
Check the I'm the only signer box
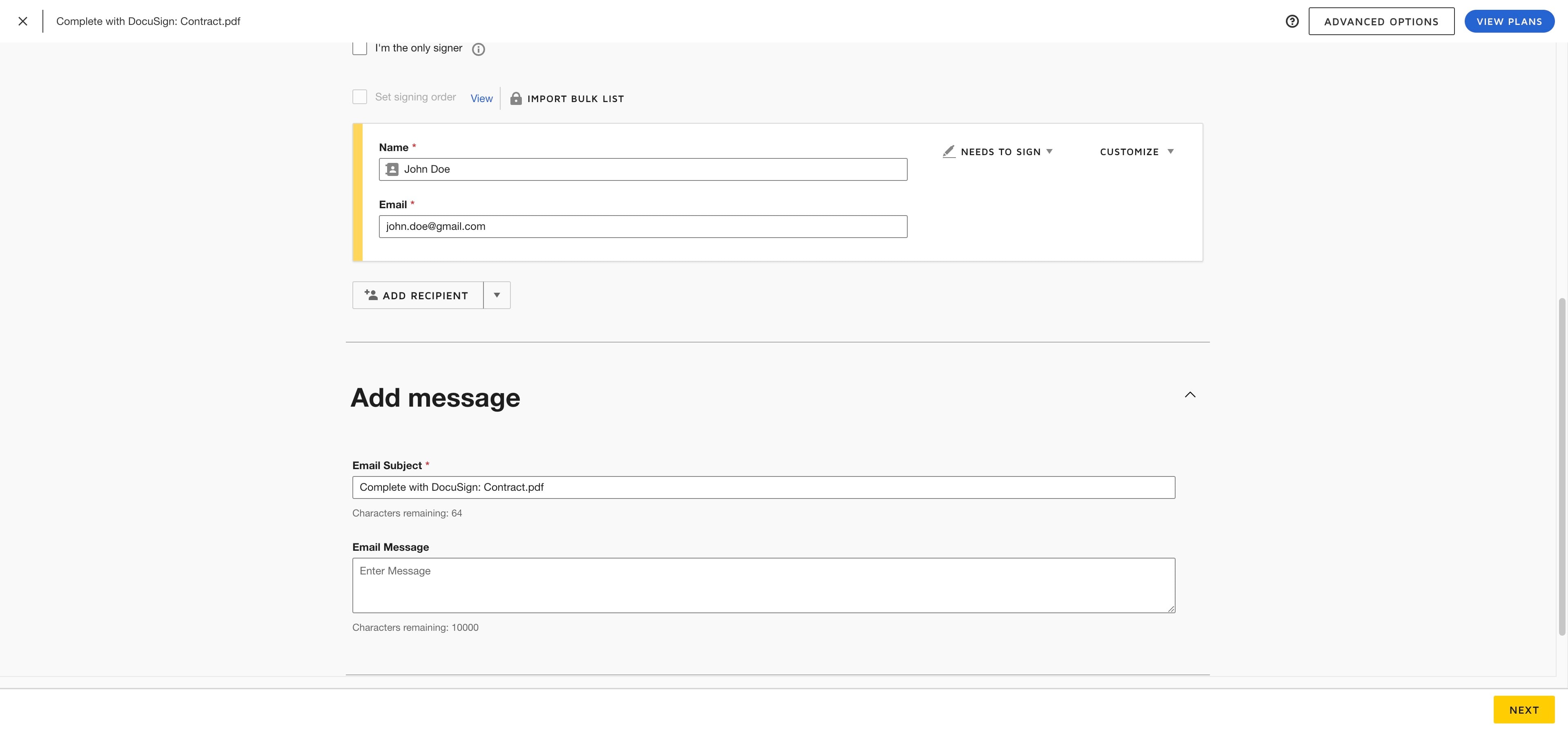pos(360,48)
